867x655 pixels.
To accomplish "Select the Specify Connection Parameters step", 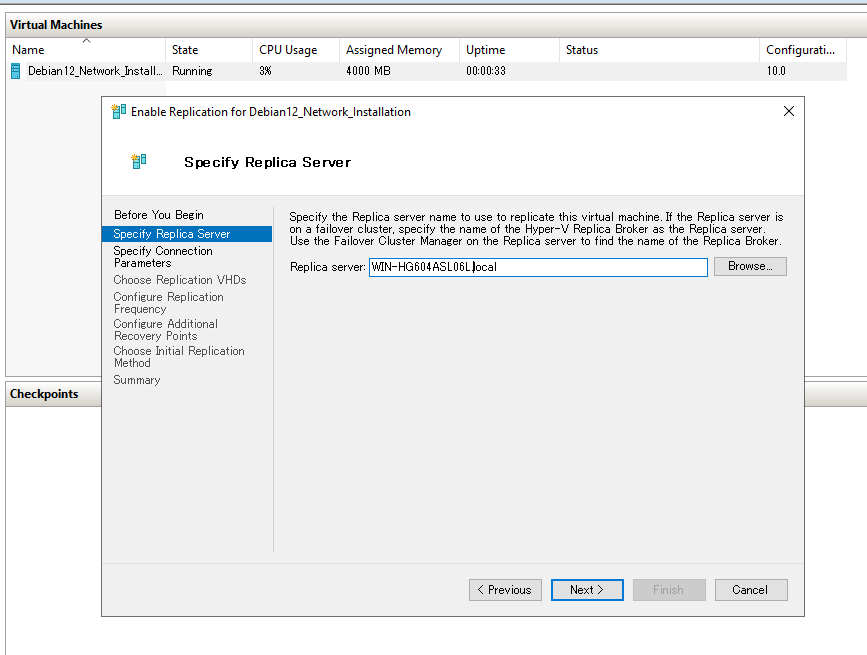I will point(163,257).
